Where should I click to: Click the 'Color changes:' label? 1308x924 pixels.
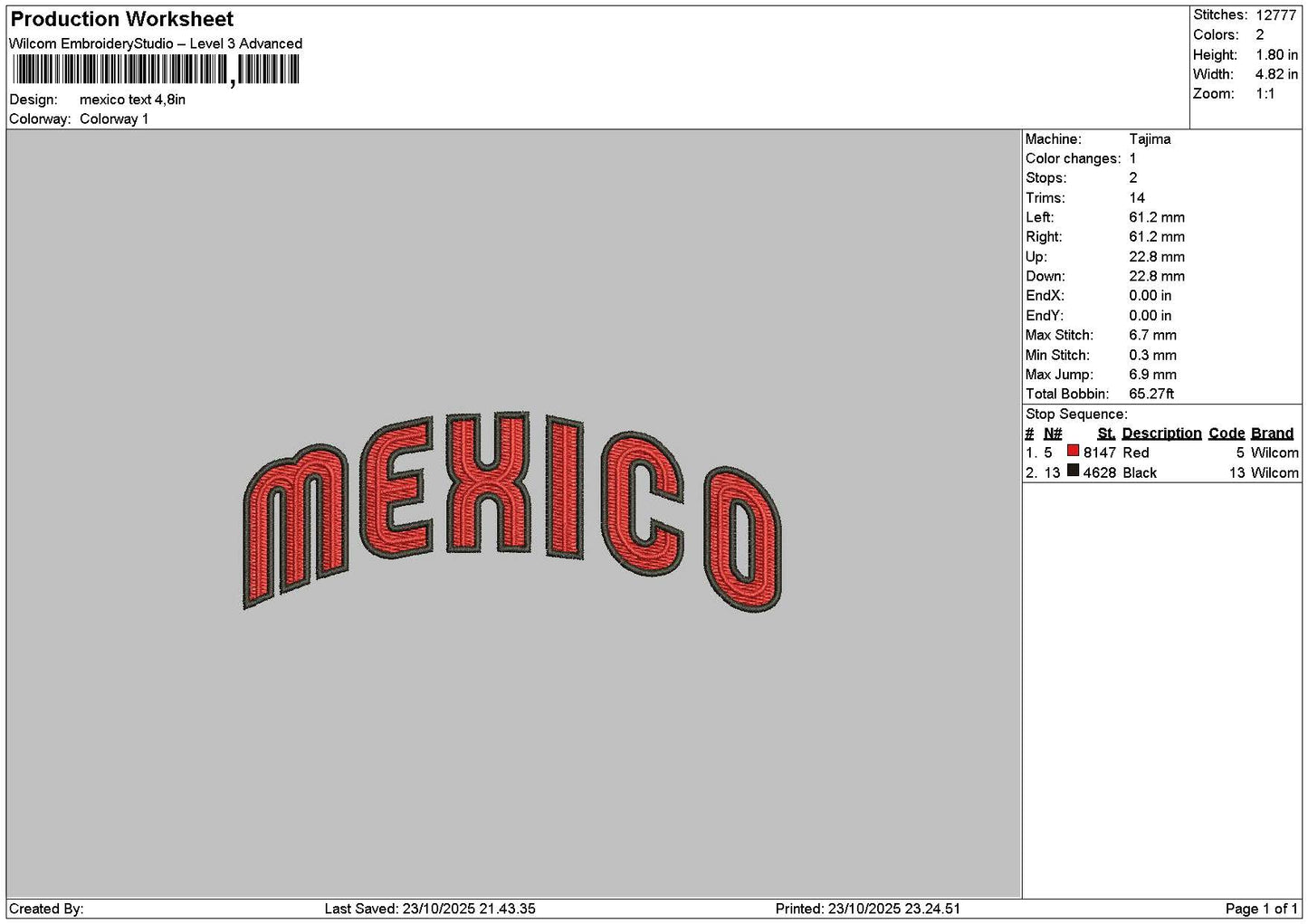click(1073, 158)
